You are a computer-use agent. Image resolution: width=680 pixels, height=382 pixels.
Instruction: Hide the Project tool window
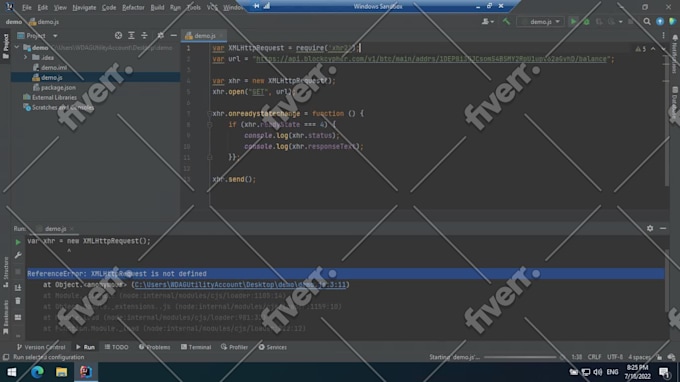coord(173,36)
